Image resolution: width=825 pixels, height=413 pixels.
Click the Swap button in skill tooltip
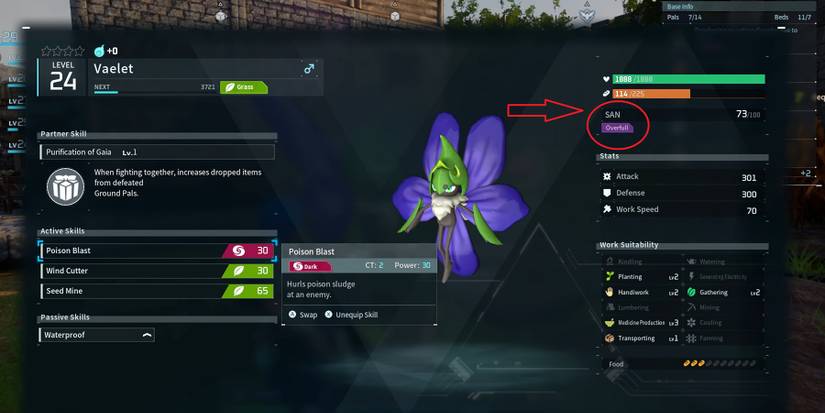click(303, 315)
